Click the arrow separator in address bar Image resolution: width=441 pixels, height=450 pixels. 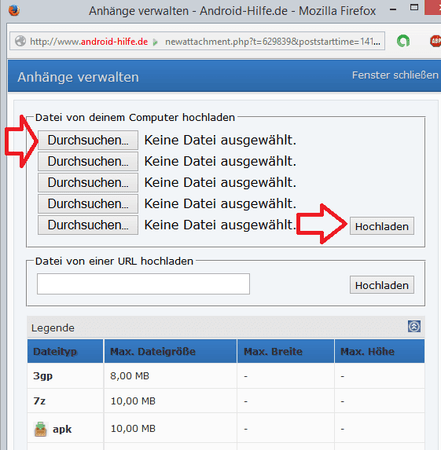155,42
